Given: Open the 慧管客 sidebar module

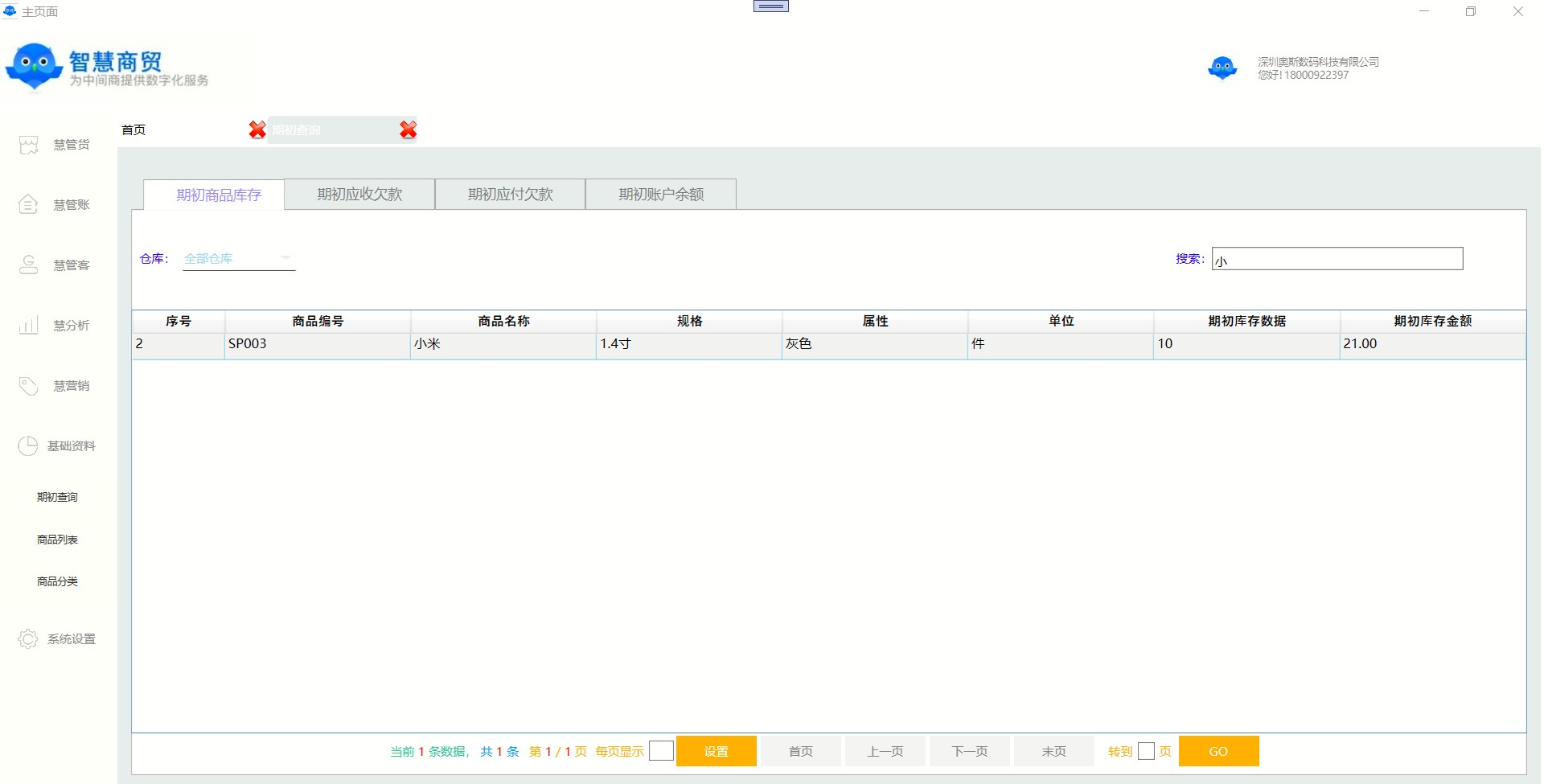Looking at the screenshot, I should (55, 265).
